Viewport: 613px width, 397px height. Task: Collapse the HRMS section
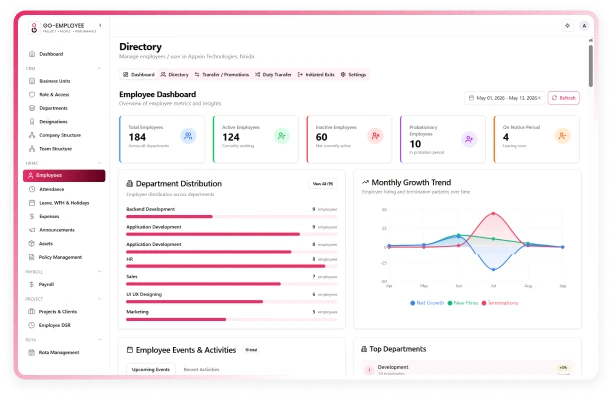99,163
